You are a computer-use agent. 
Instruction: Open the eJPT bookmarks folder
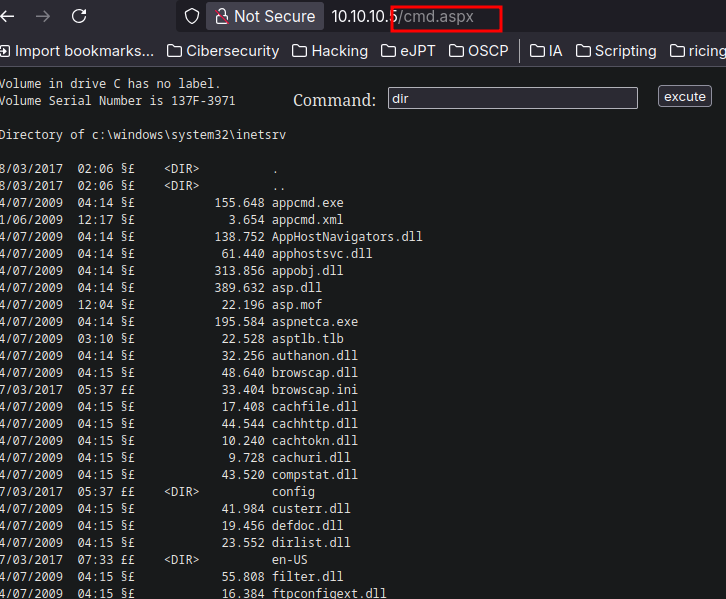408,51
